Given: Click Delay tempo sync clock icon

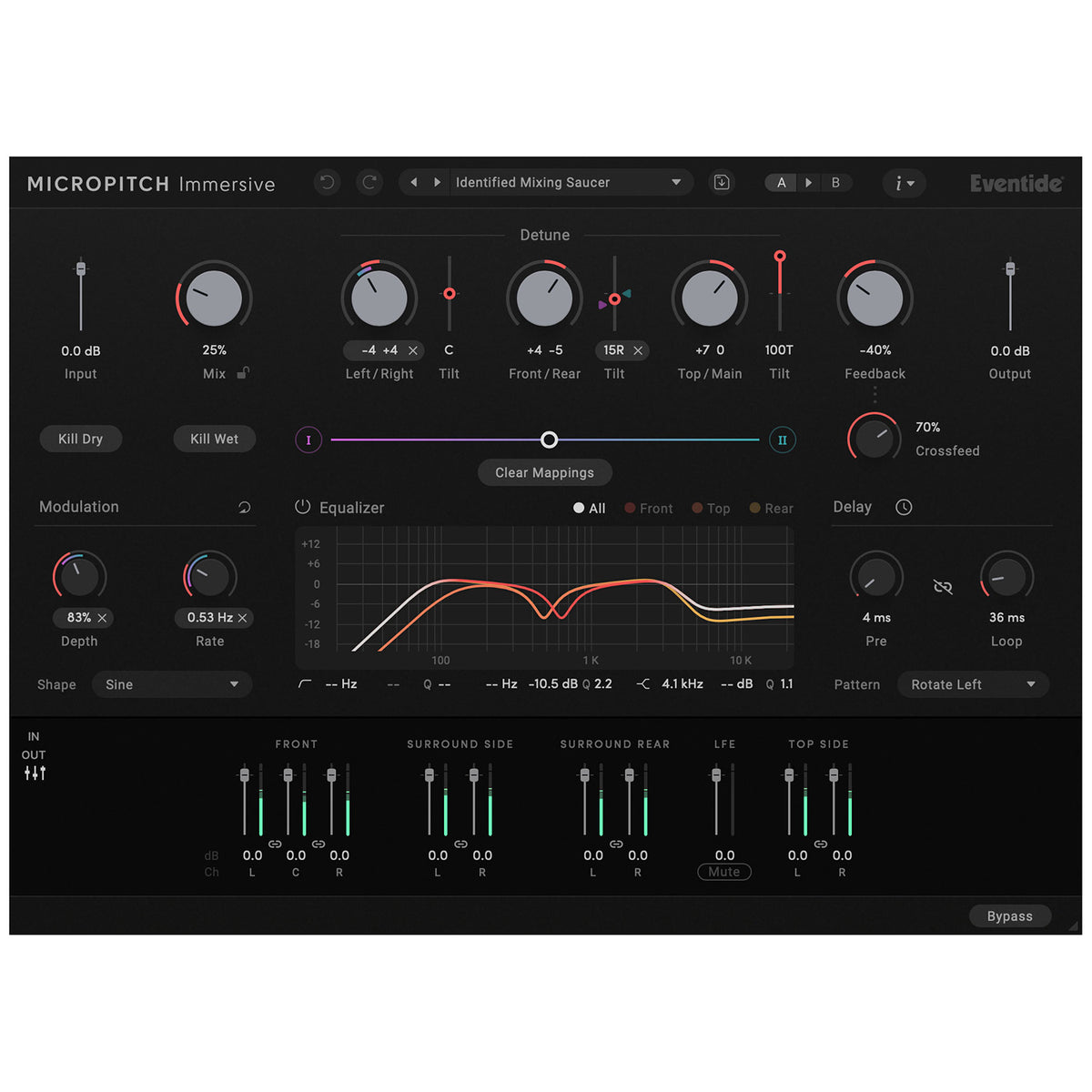Looking at the screenshot, I should click(904, 507).
